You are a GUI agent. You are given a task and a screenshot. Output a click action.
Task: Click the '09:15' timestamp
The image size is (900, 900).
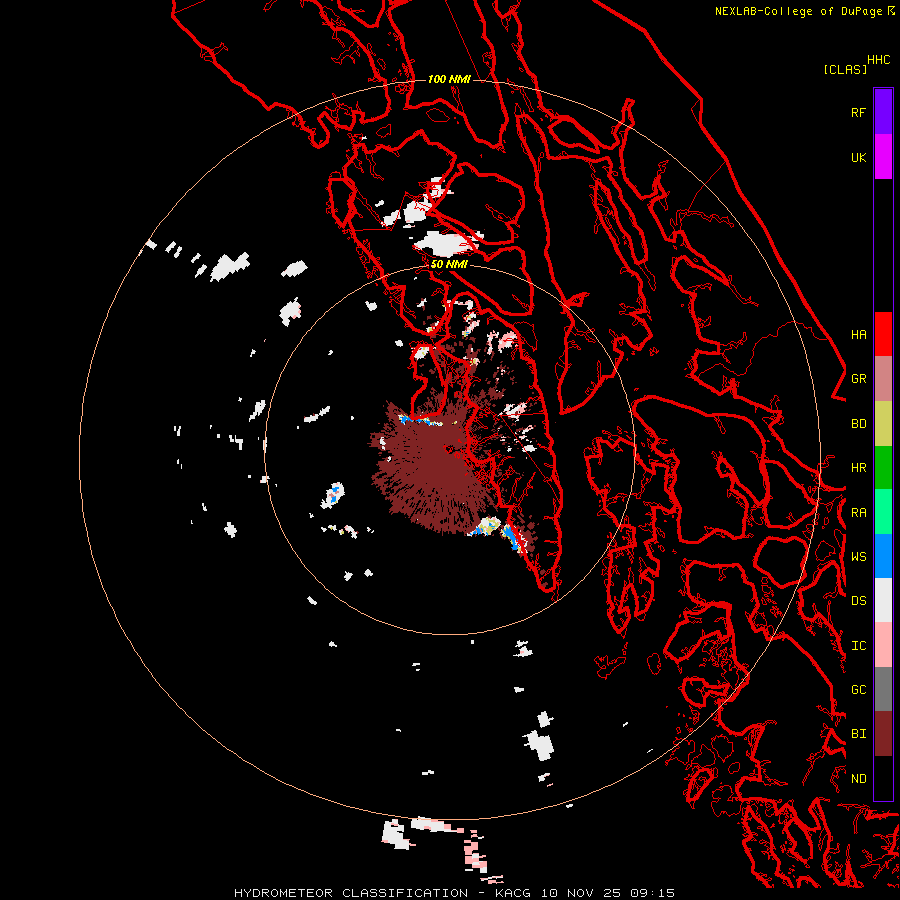pyautogui.click(x=652, y=893)
